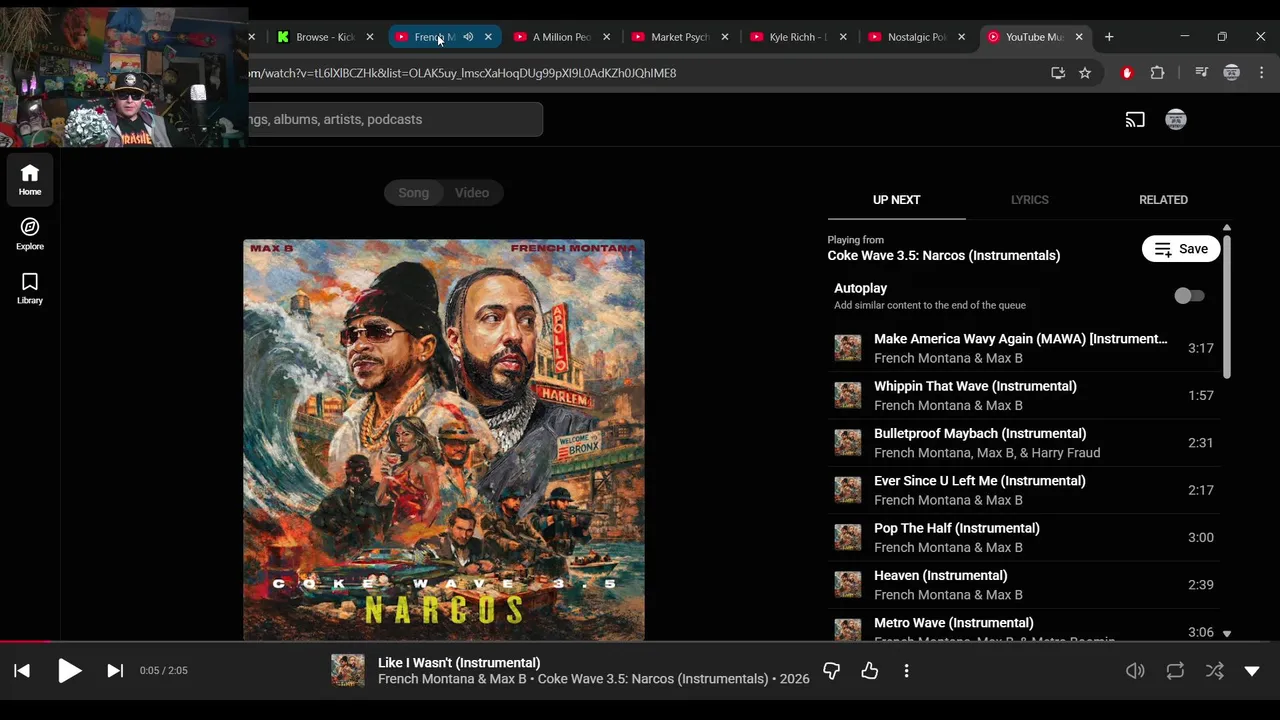Play Whippin That Wave (Instrumental)

tap(1023, 395)
